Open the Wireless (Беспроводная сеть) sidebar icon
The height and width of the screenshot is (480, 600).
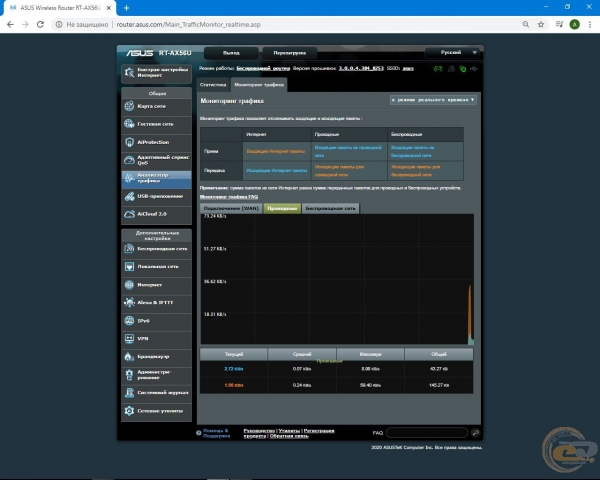(129, 249)
